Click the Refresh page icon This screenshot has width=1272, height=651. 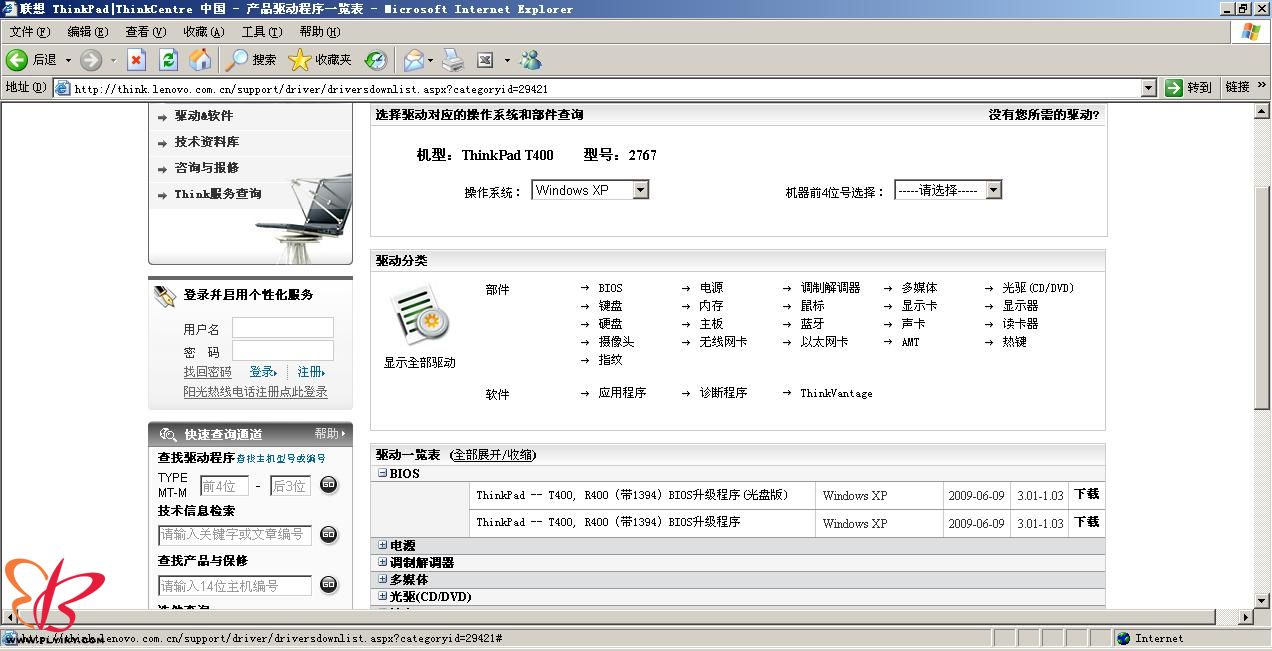[168, 60]
